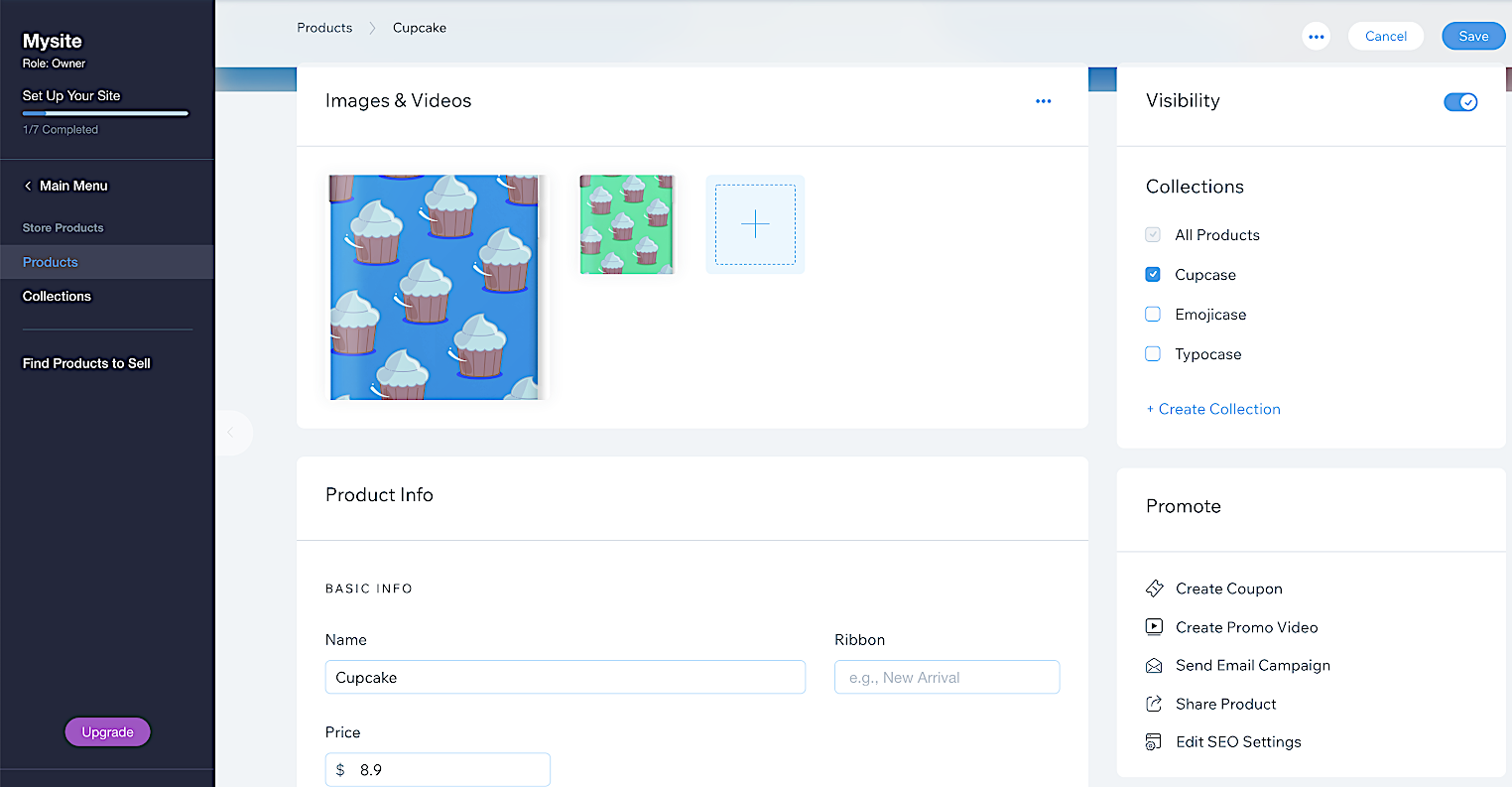This screenshot has width=1512, height=787.
Task: Collapse the sidebar with the arrow handle
Action: click(231, 433)
